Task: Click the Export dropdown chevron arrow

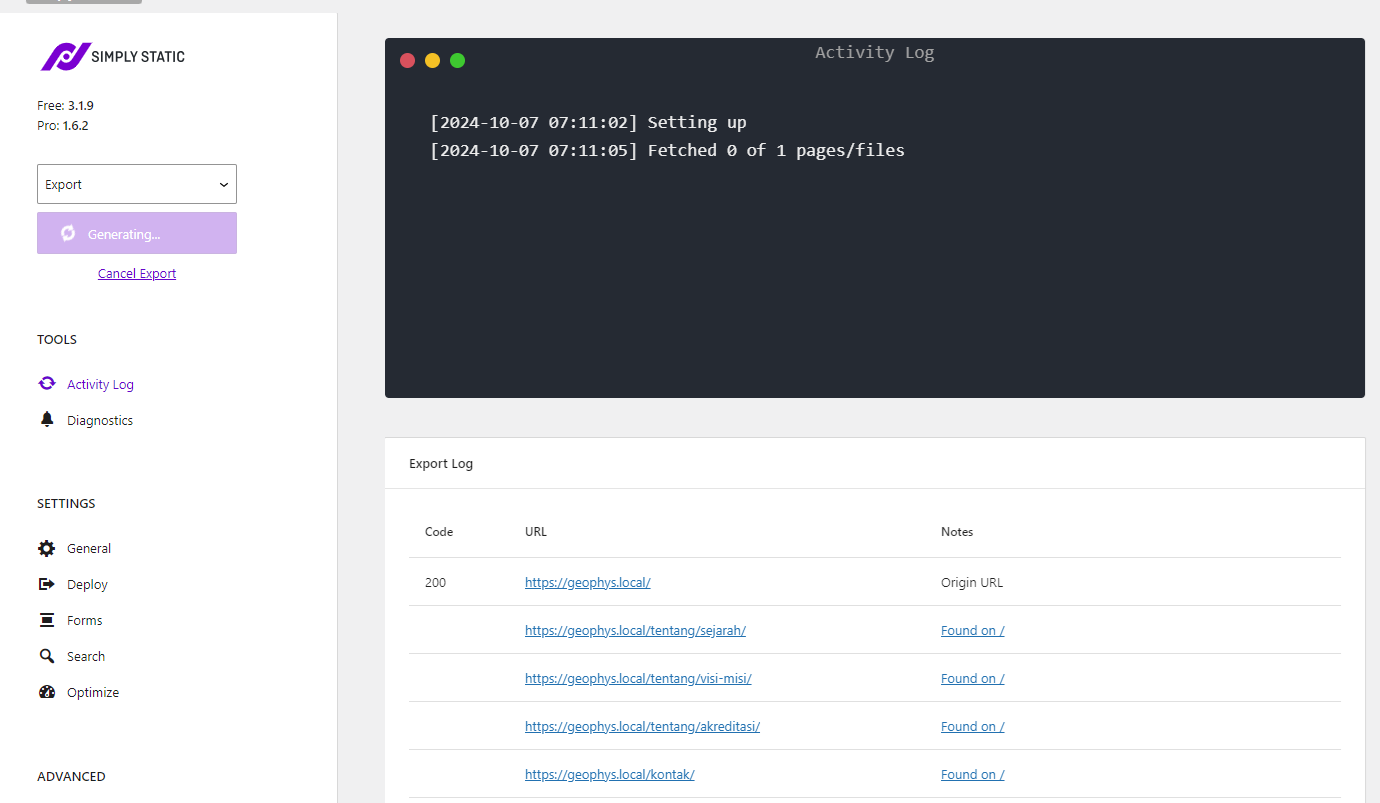Action: (x=223, y=185)
